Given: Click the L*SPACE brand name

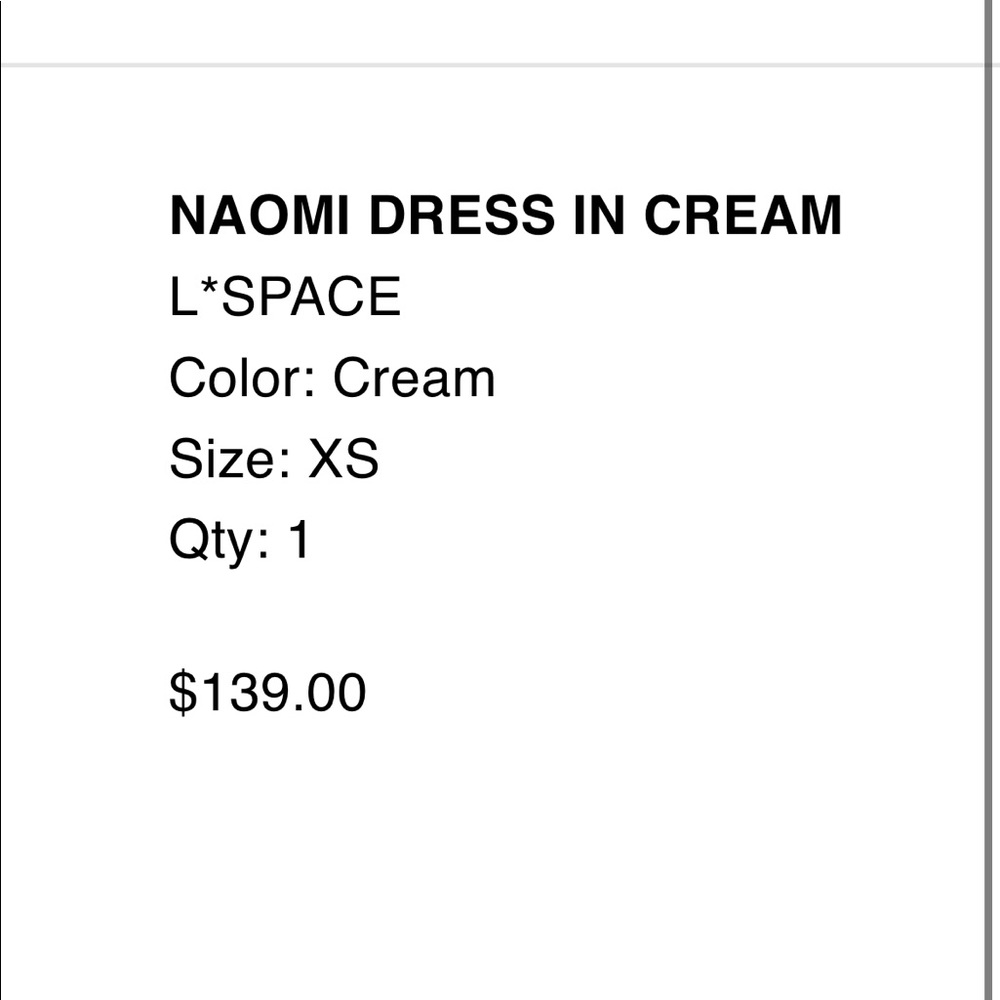Looking at the screenshot, I should [x=285, y=297].
